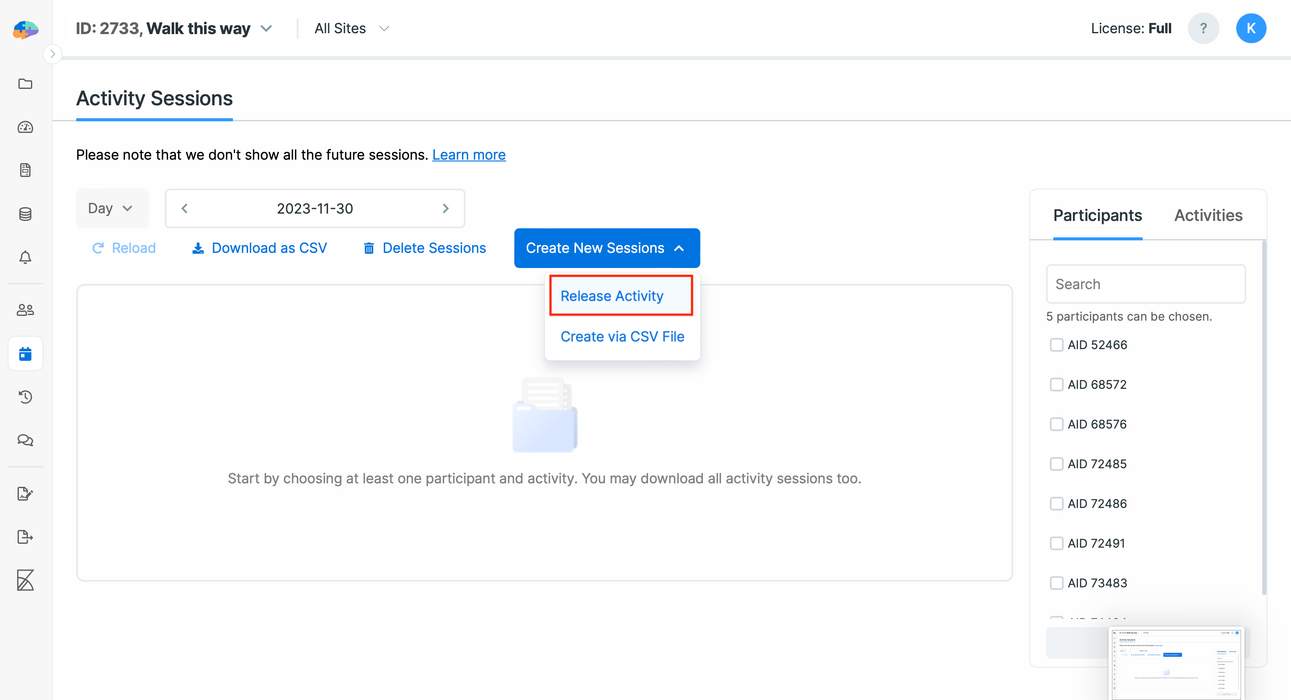The height and width of the screenshot is (700, 1291).
Task: Open the All Sites dropdown
Action: [351, 29]
